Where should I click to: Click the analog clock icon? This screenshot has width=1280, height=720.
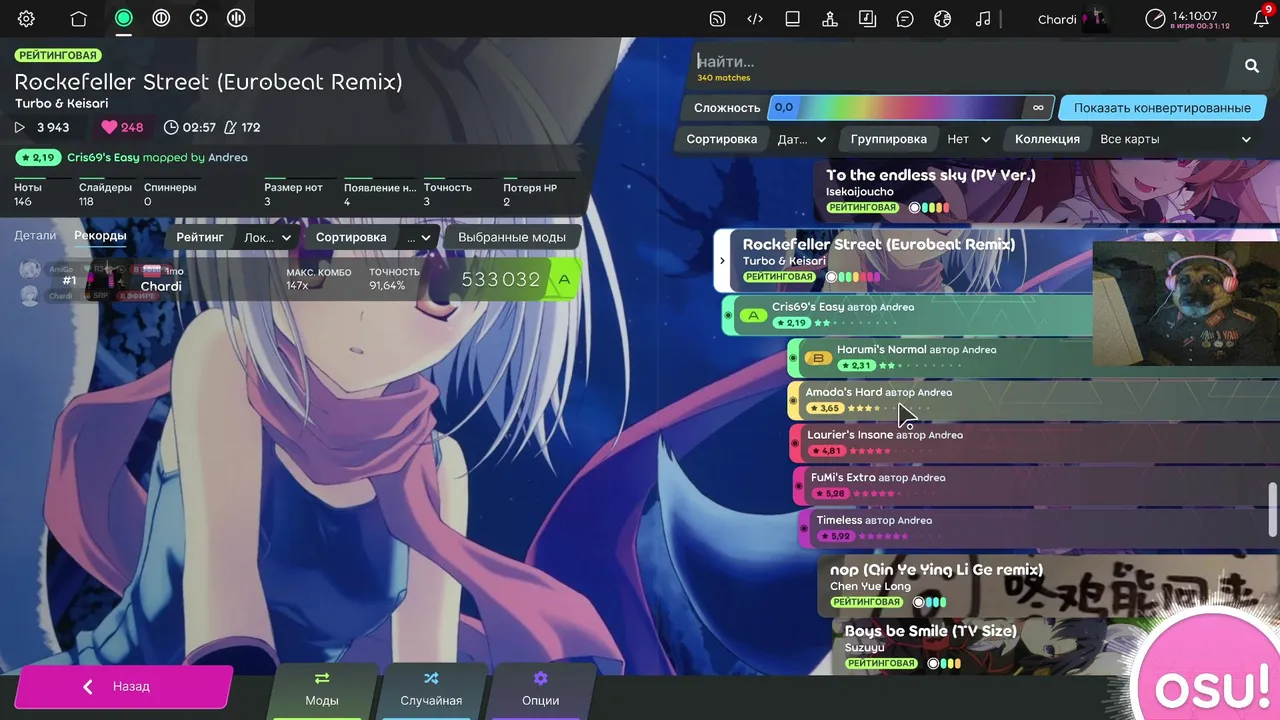coord(1155,18)
